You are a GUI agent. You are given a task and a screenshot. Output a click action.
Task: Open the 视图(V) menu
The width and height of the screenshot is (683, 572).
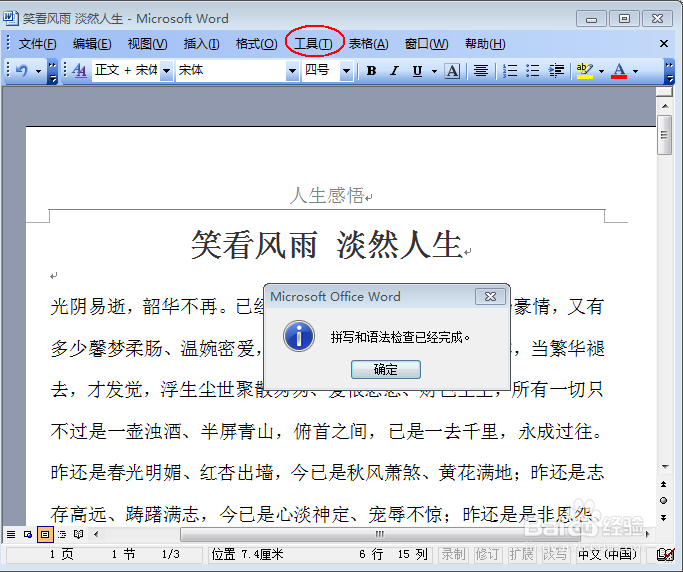coord(147,44)
